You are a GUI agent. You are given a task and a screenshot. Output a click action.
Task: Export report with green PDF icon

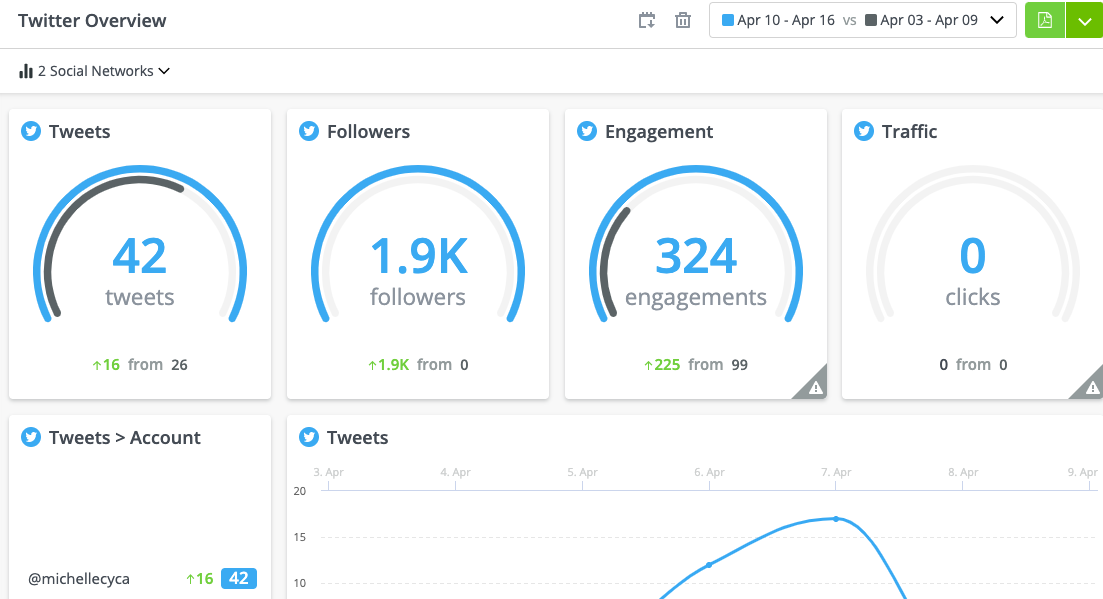(1045, 20)
